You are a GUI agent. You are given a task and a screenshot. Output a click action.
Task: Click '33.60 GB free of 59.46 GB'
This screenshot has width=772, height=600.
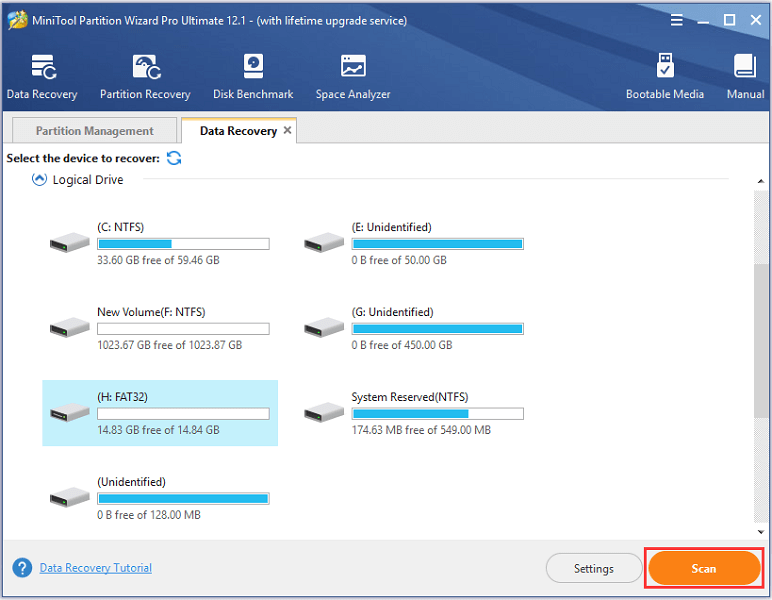click(x=158, y=260)
